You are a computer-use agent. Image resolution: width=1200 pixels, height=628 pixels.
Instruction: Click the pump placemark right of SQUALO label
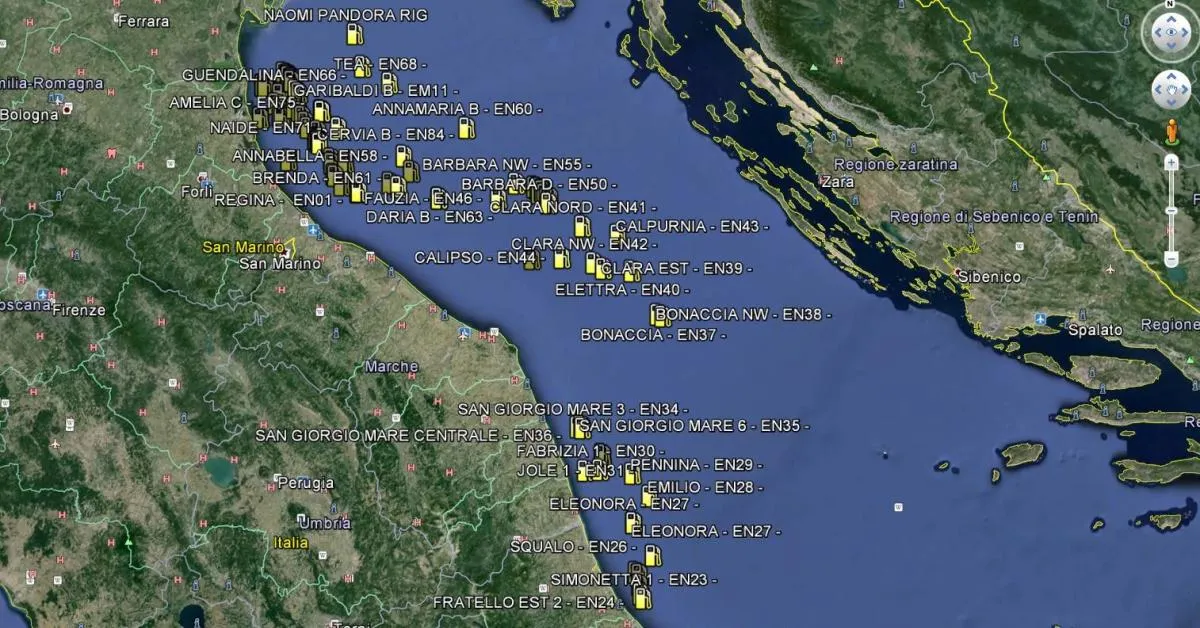(653, 555)
